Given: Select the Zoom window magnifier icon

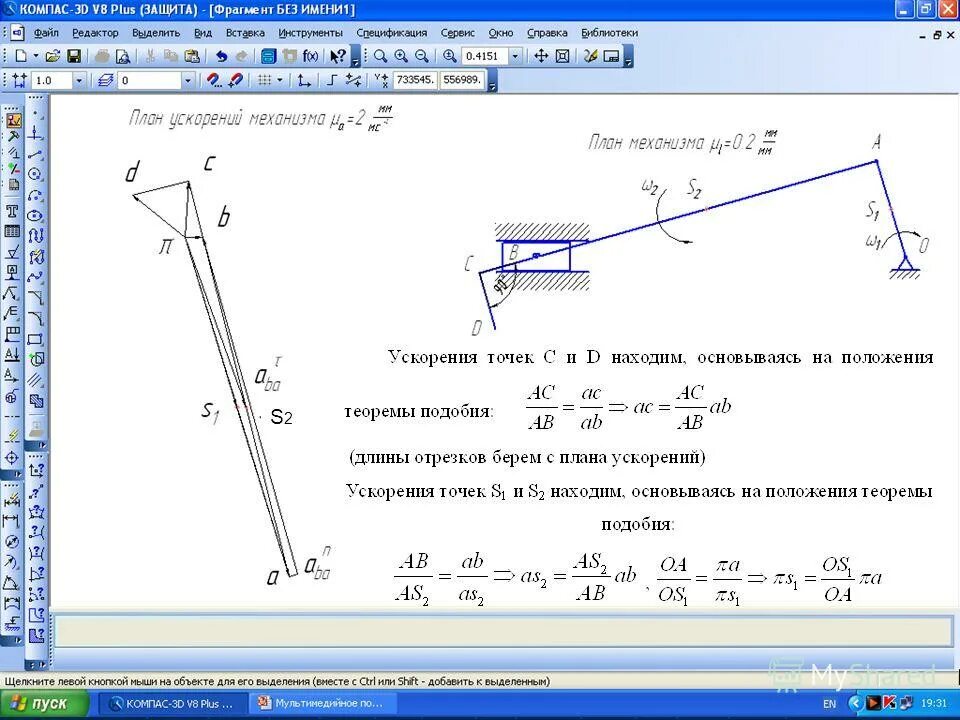Looking at the screenshot, I should coord(380,56).
